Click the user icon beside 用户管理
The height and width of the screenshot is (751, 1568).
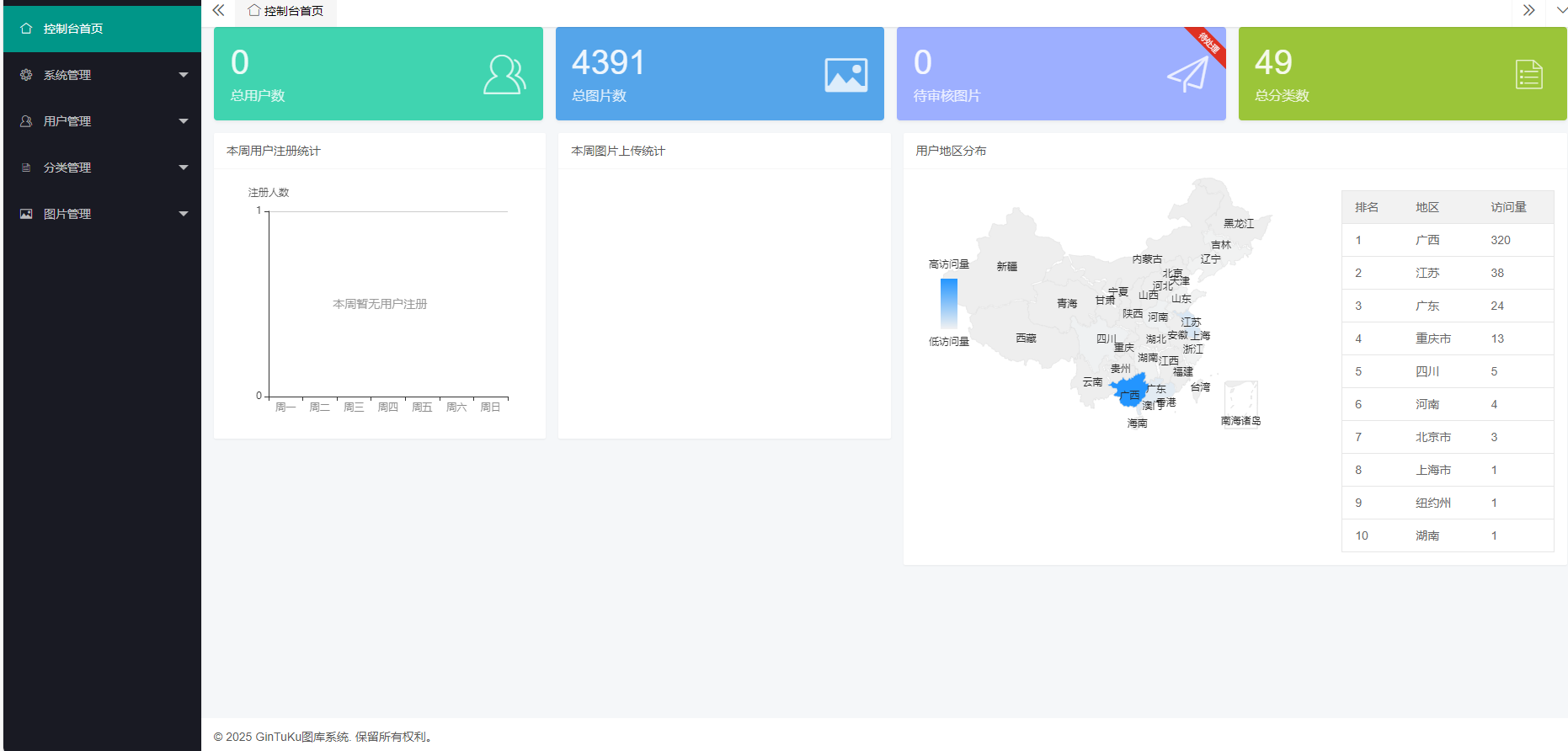(26, 121)
